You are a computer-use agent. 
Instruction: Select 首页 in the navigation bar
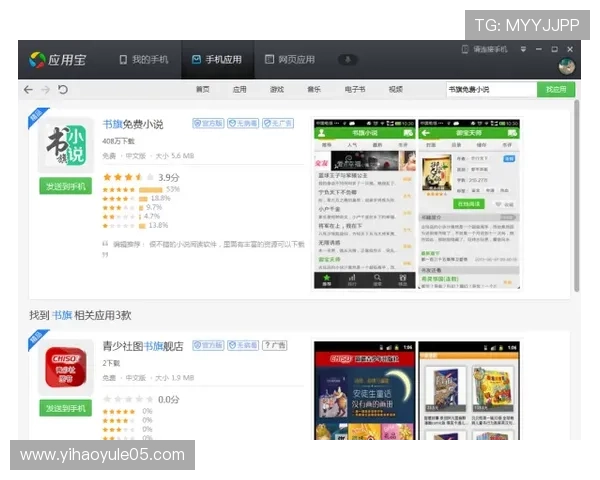click(x=202, y=90)
